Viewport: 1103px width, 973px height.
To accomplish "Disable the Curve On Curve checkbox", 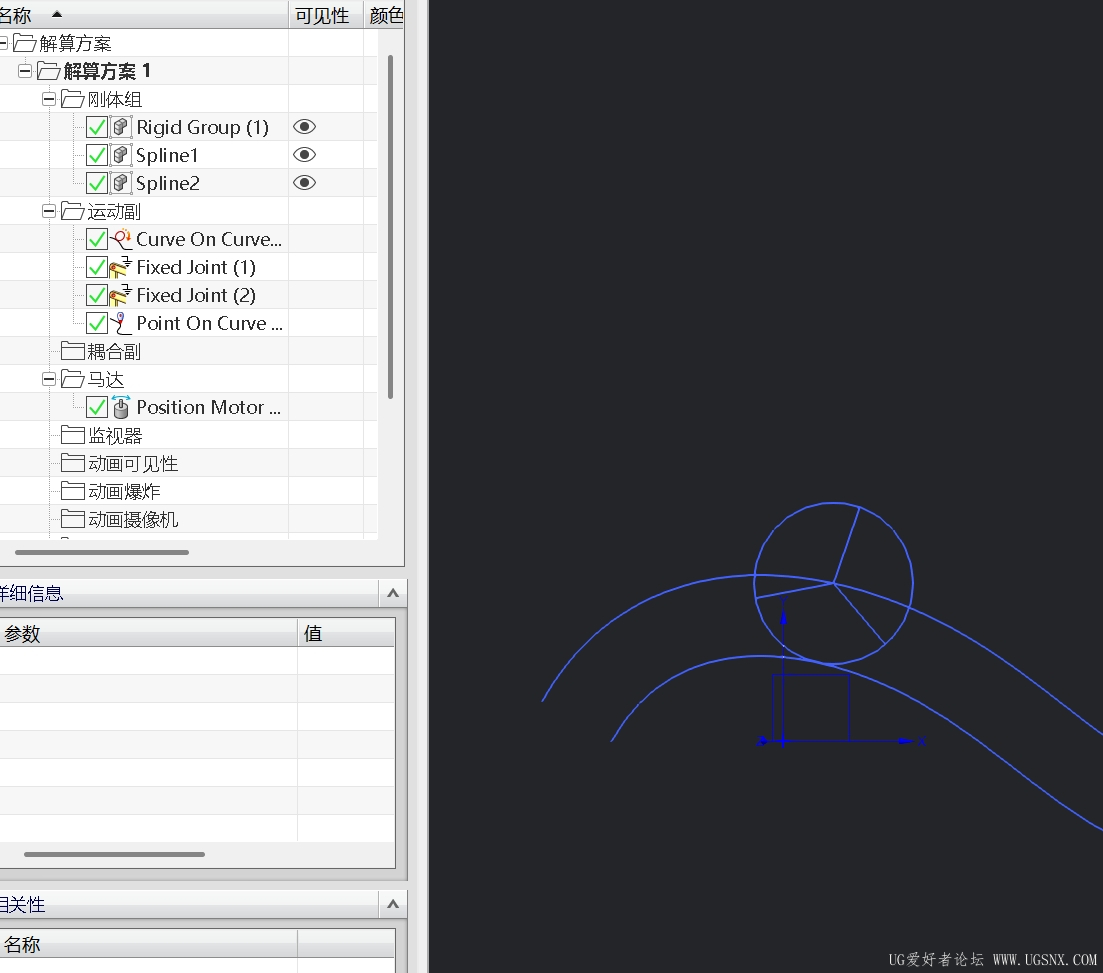I will tap(97, 239).
